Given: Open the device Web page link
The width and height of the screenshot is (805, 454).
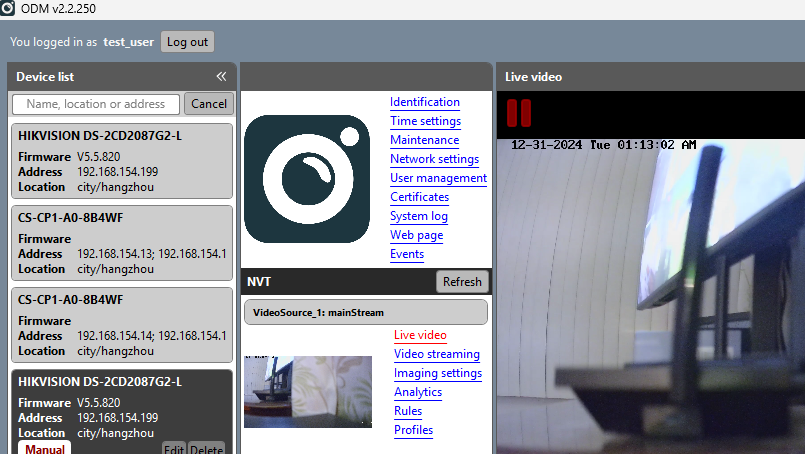Looking at the screenshot, I should click(x=416, y=235).
